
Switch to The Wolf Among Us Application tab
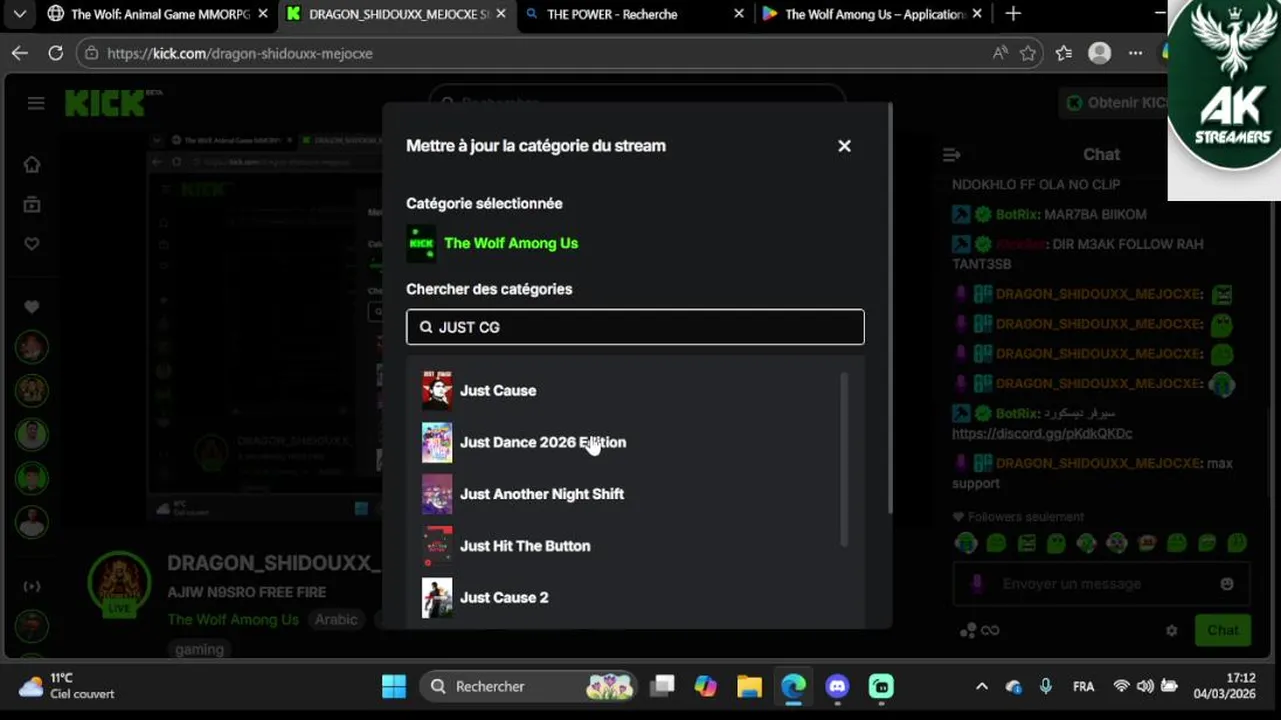872,14
